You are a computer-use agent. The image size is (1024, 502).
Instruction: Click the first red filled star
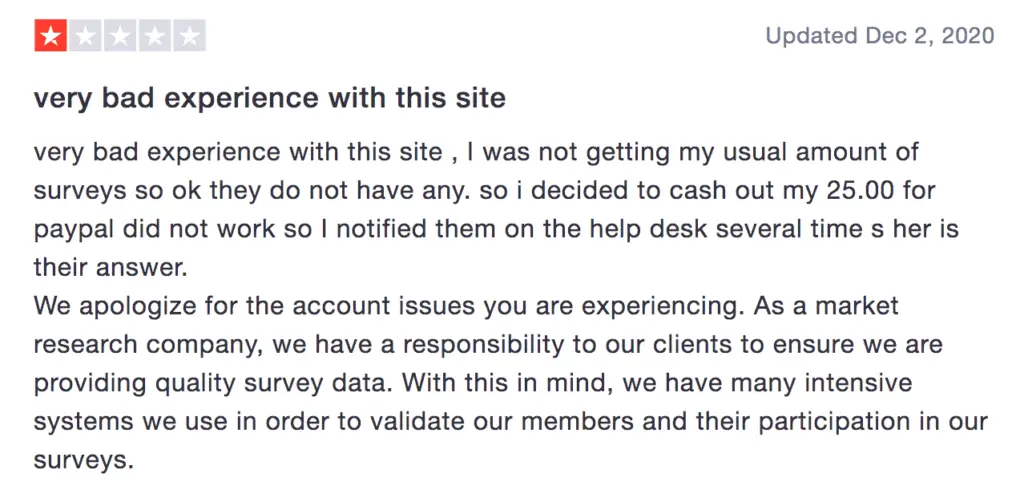(51, 35)
